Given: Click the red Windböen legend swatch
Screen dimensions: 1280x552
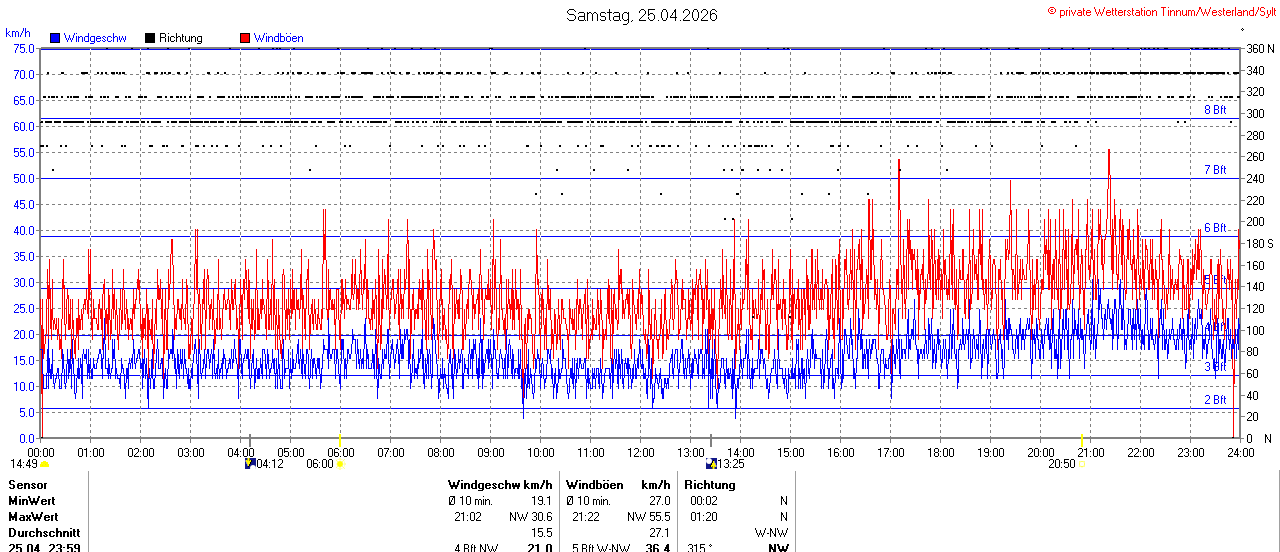Looking at the screenshot, I should [245, 38].
